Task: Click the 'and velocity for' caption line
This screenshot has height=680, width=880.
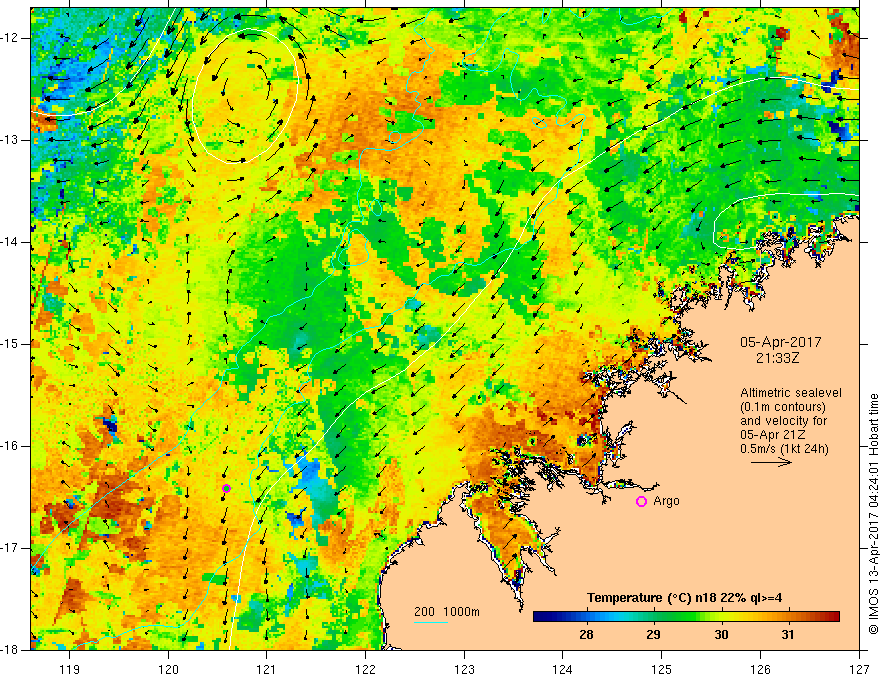Action: click(x=783, y=421)
